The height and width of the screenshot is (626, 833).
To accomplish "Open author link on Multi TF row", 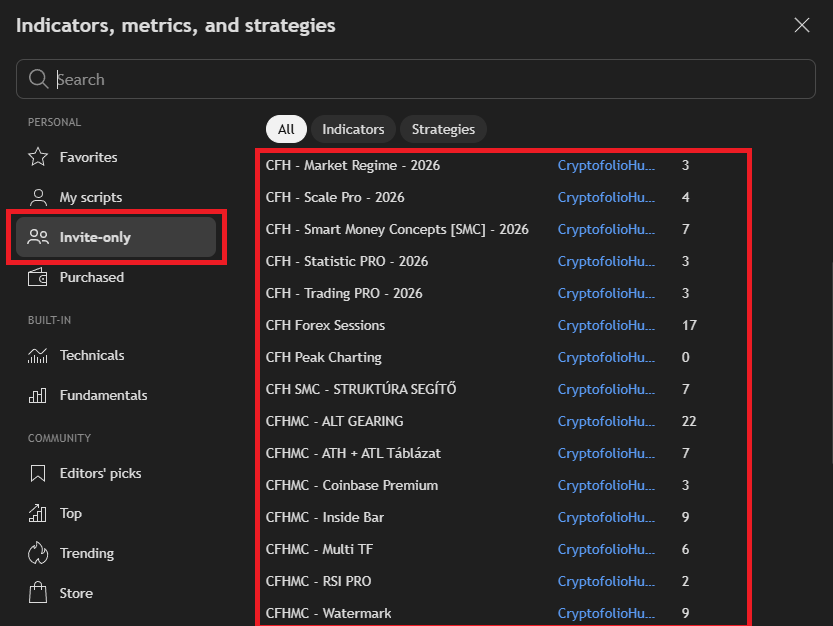I will [x=606, y=549].
